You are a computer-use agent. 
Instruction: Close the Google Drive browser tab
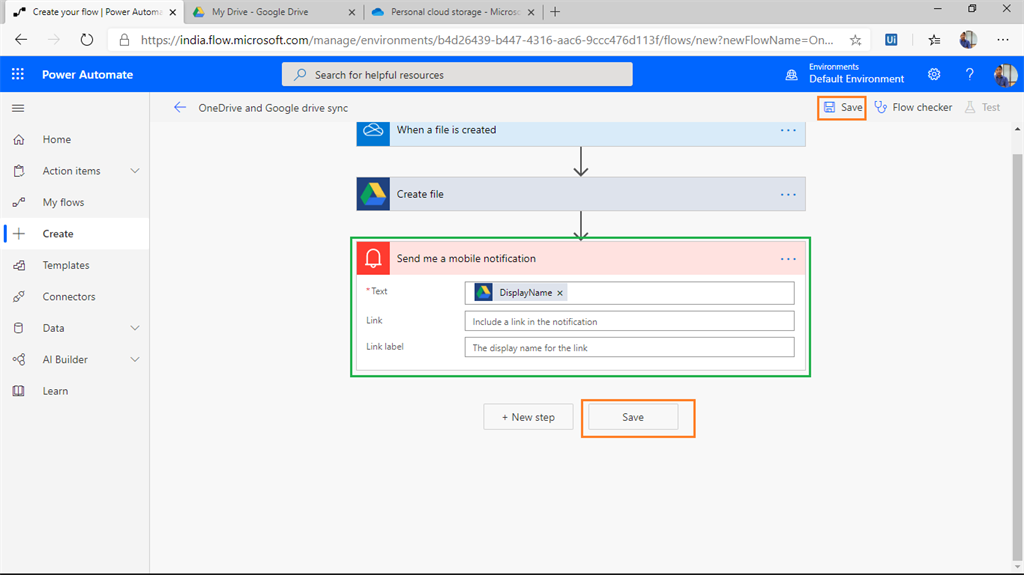[351, 12]
